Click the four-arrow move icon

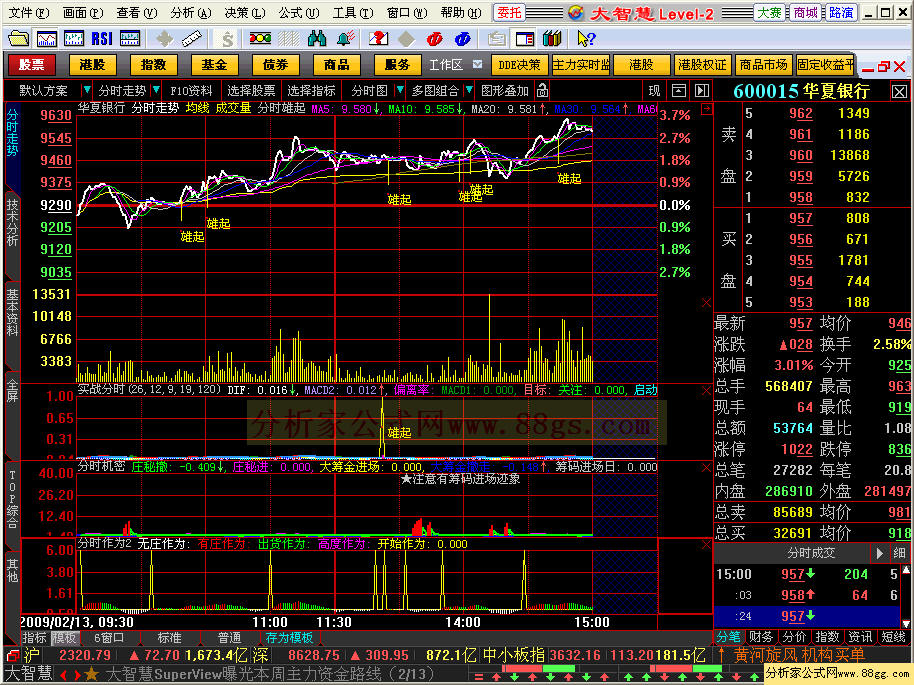click(164, 39)
